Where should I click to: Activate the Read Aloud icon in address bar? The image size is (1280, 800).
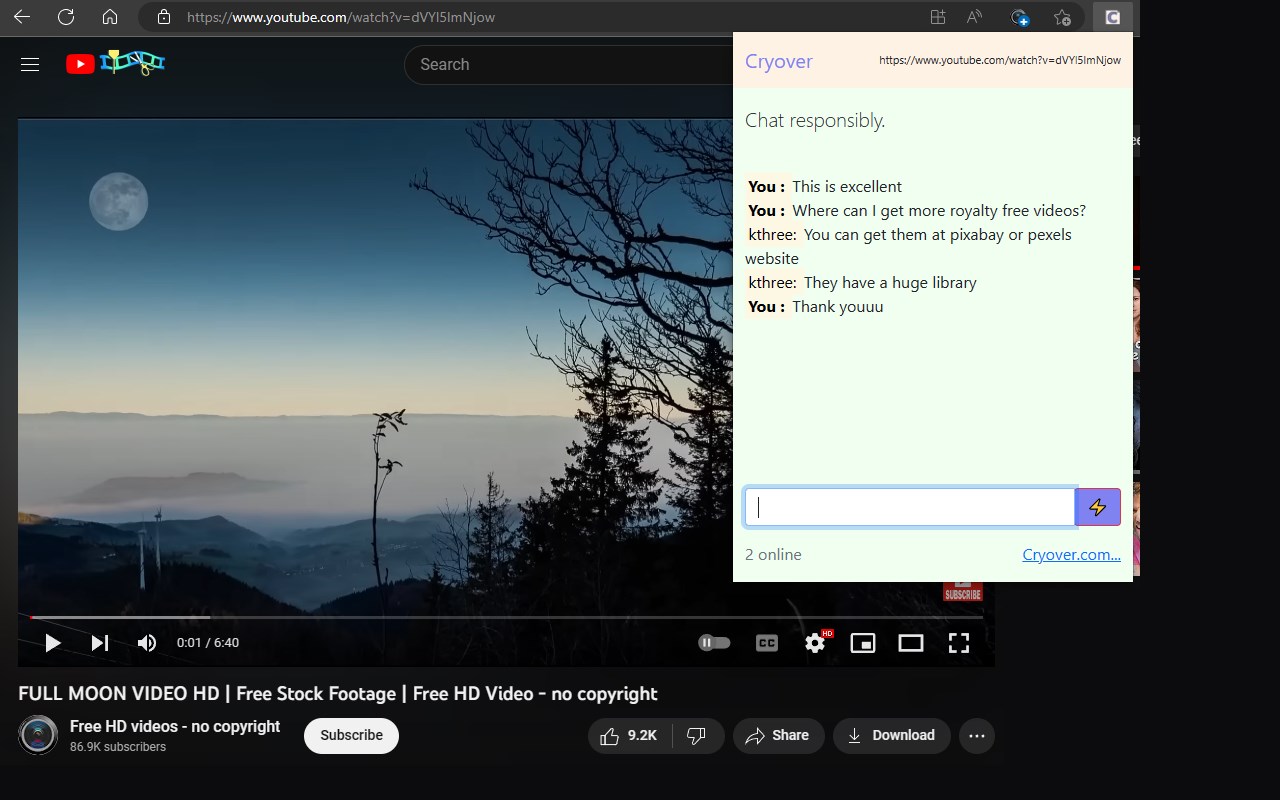[x=974, y=17]
